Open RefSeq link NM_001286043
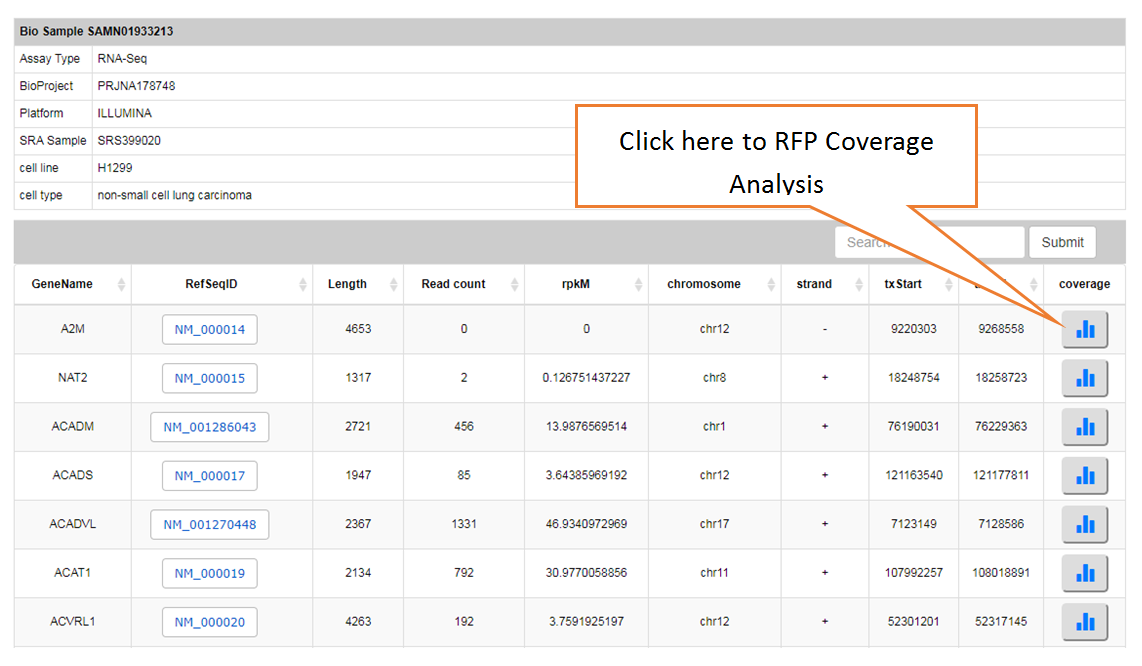The width and height of the screenshot is (1142, 666). point(210,427)
